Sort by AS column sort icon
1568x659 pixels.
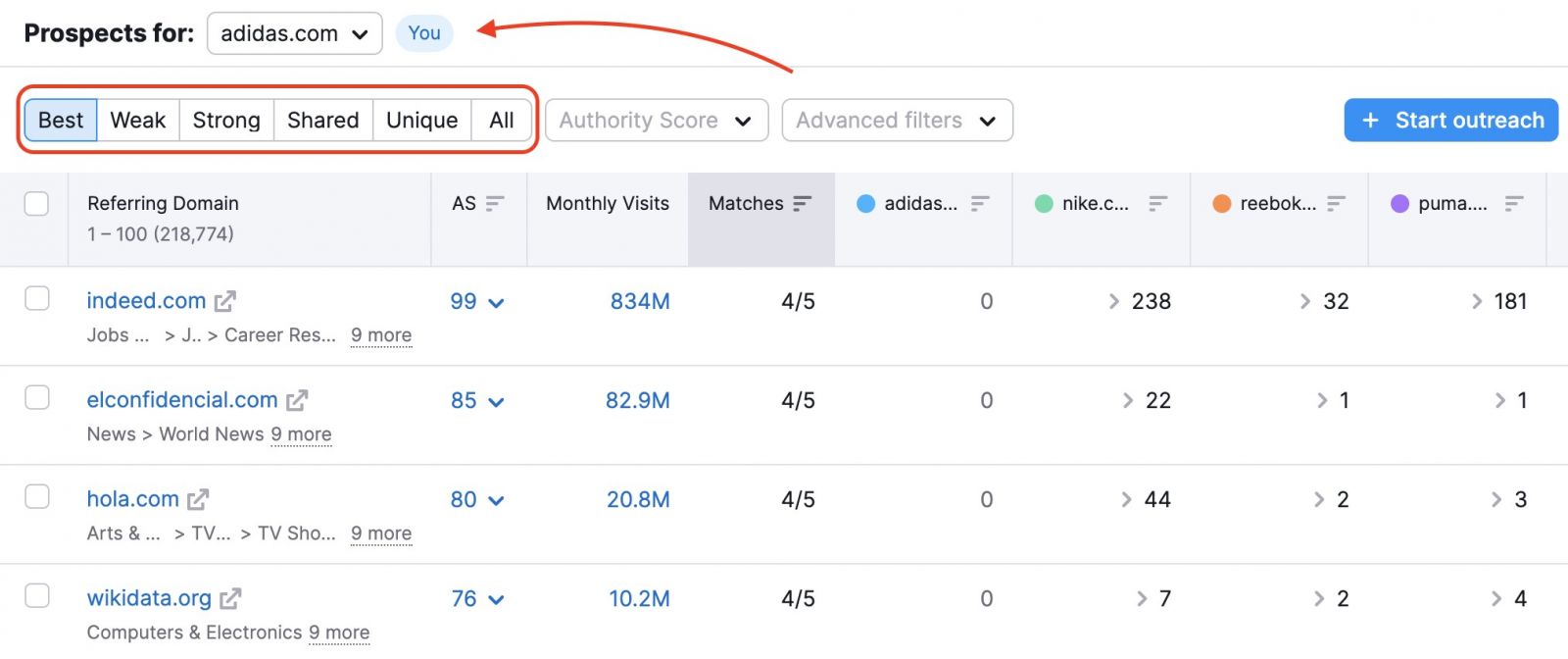(495, 203)
